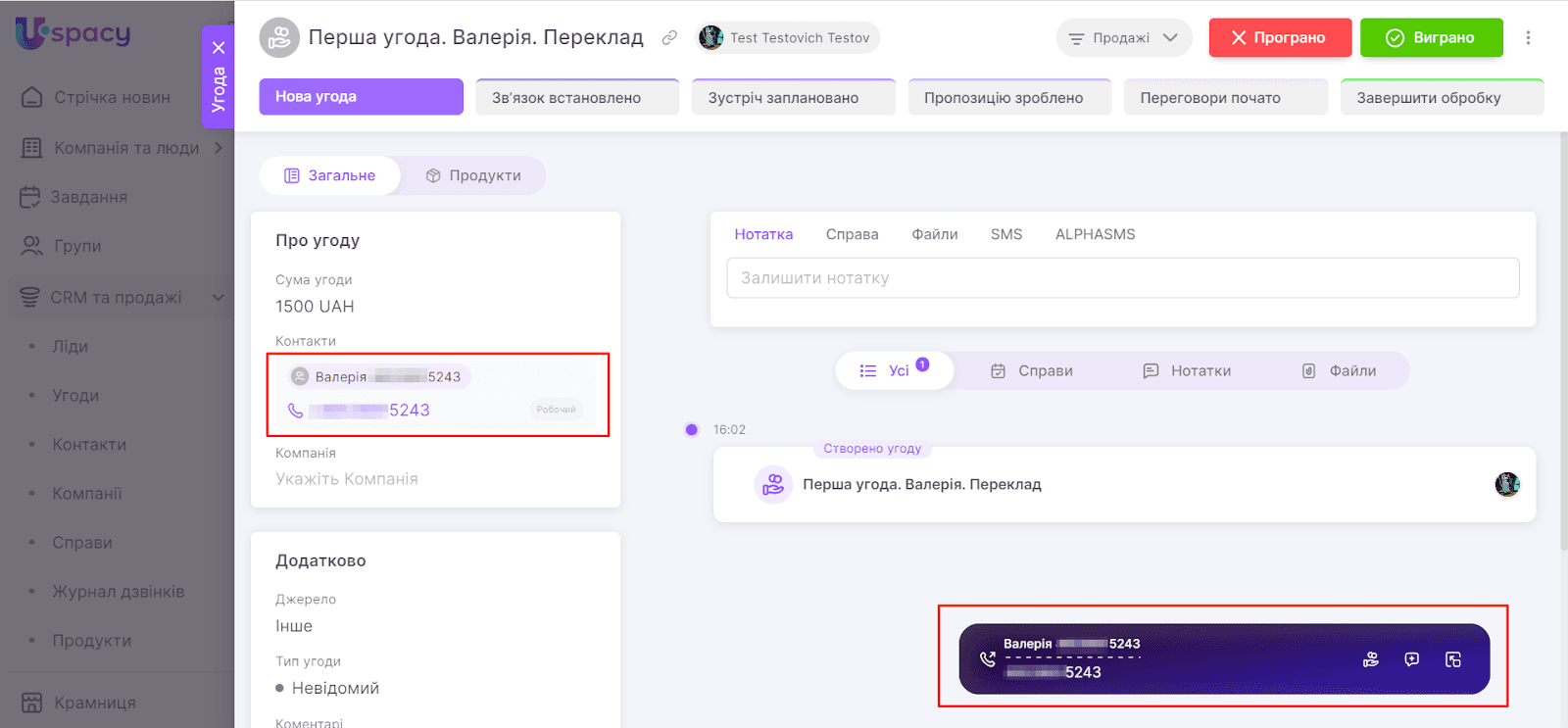Open Завдання in the sidebar

pos(88,197)
